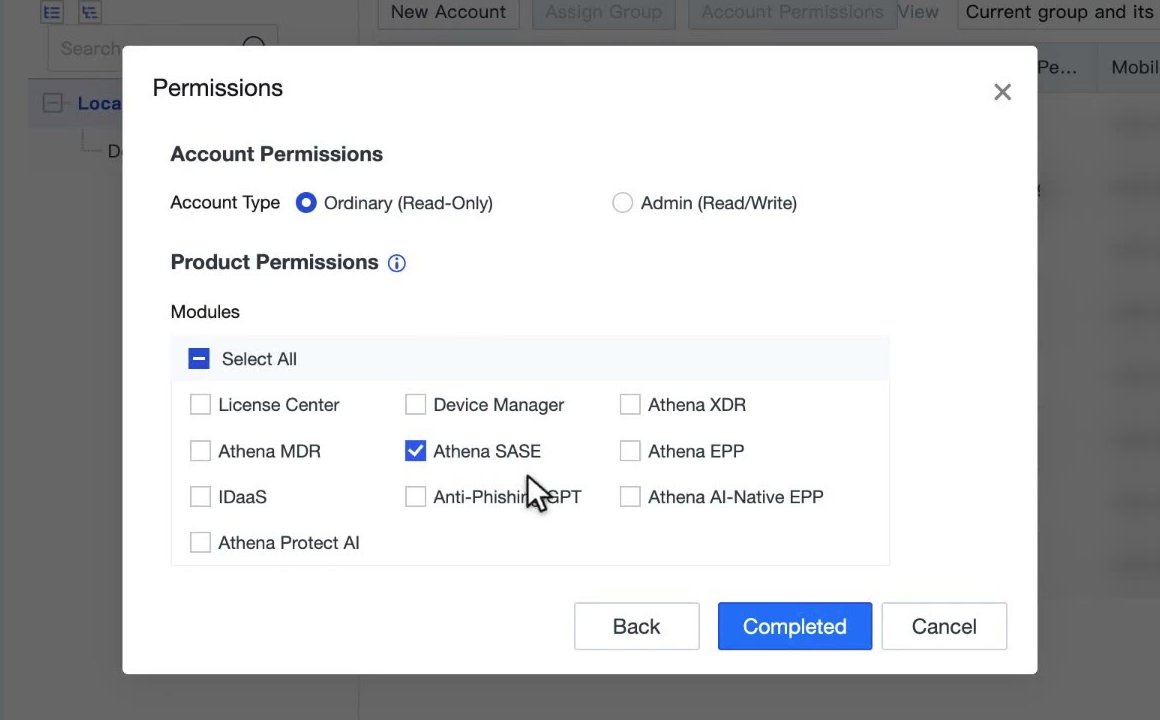This screenshot has height=720, width=1160.
Task: Check the Device Manager module
Action: pyautogui.click(x=416, y=405)
